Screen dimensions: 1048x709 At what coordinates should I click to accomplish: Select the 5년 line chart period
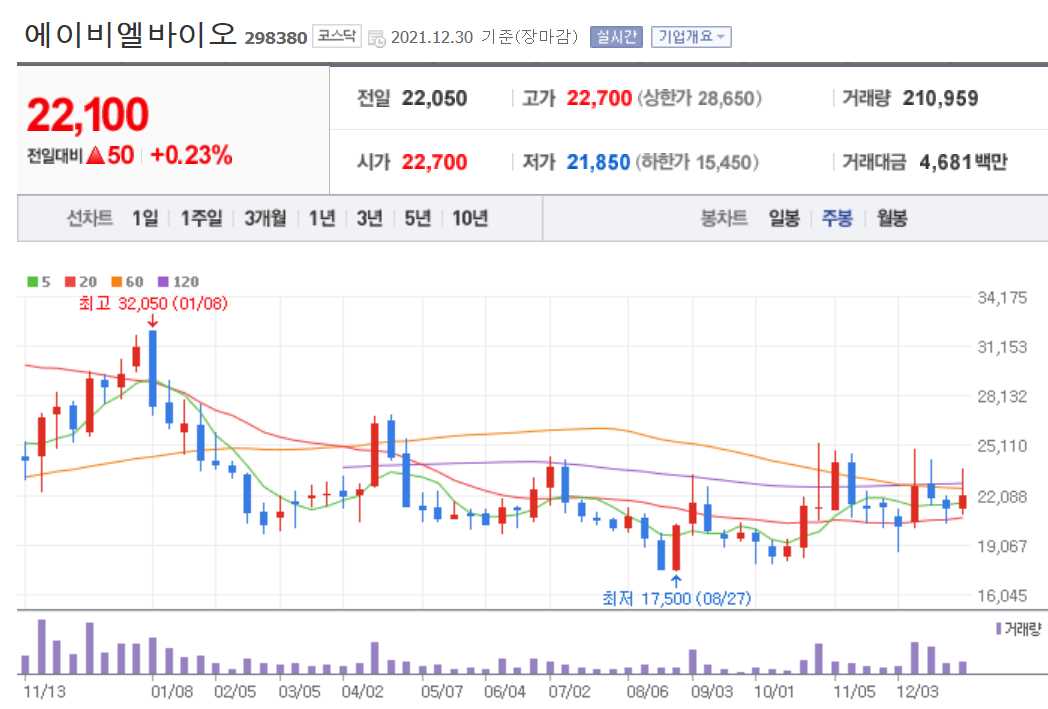point(417,218)
